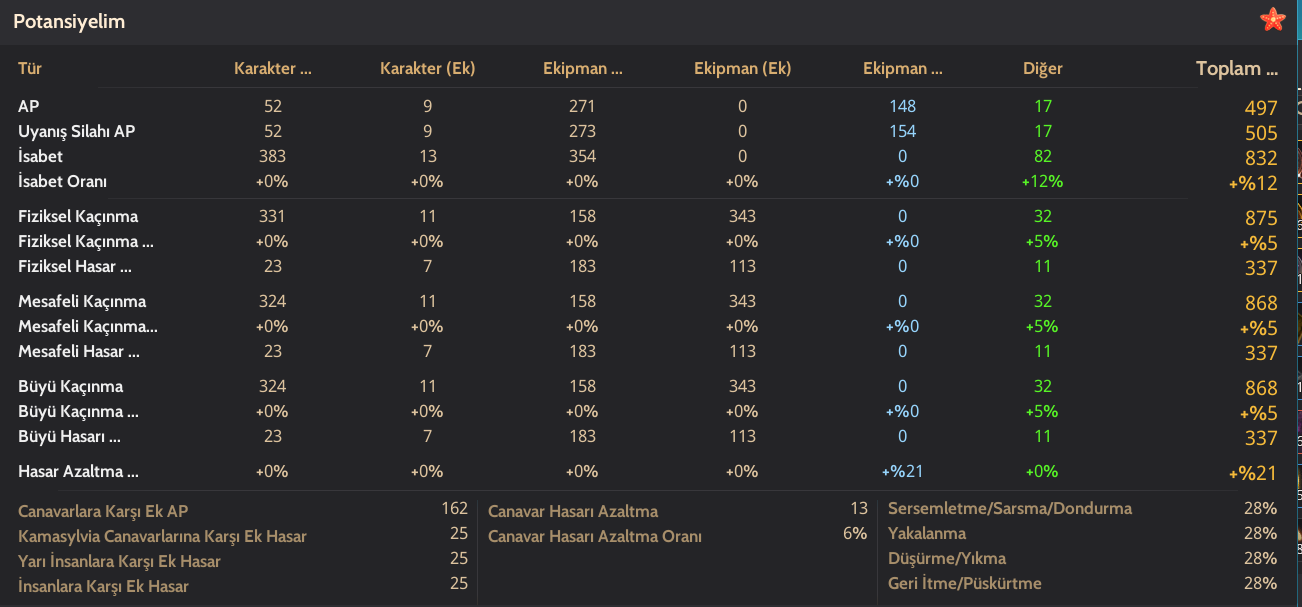
Task: Click the red starfish icon
Action: pyautogui.click(x=1272, y=19)
